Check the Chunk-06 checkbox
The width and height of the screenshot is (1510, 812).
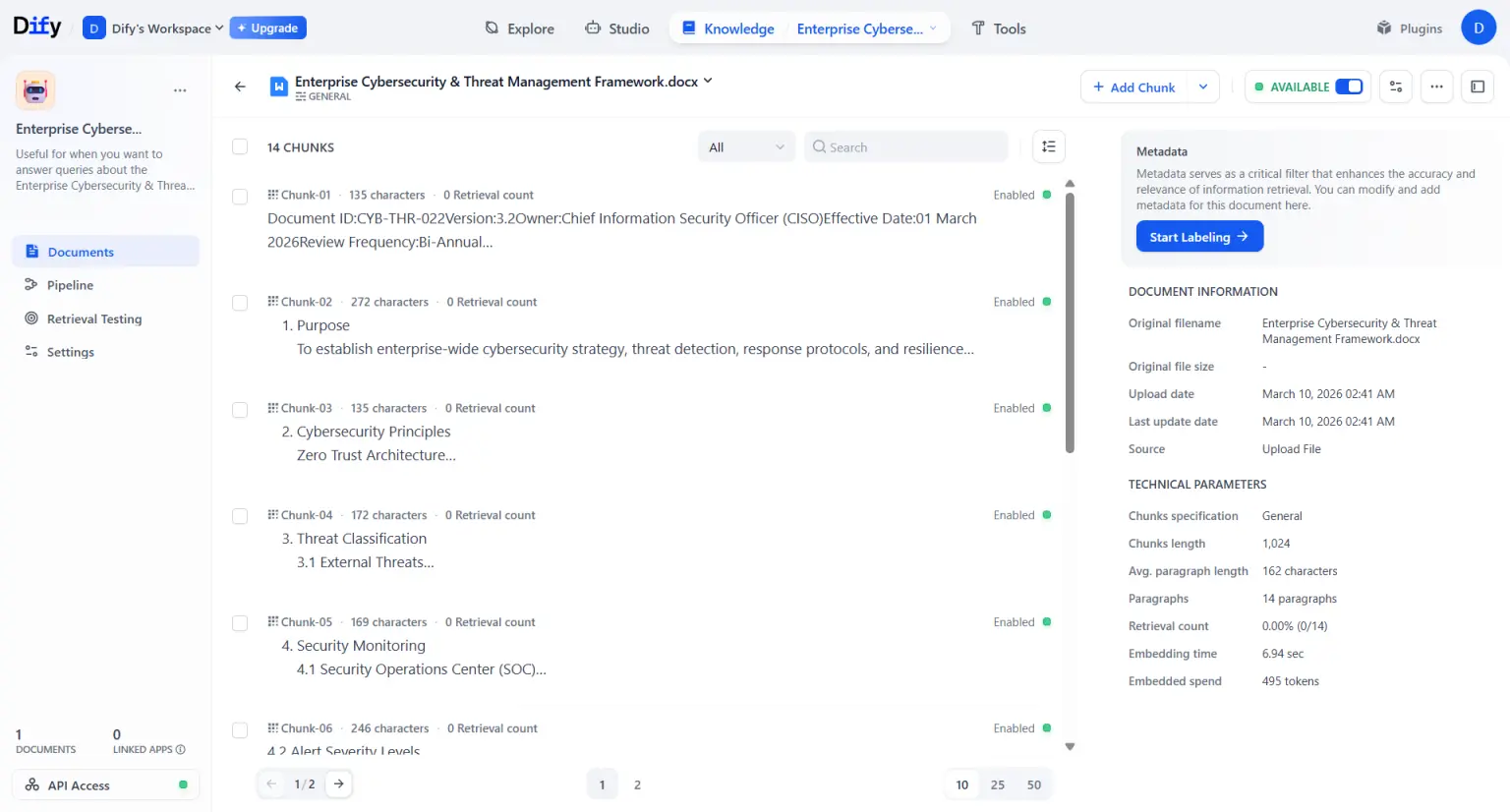pyautogui.click(x=240, y=730)
